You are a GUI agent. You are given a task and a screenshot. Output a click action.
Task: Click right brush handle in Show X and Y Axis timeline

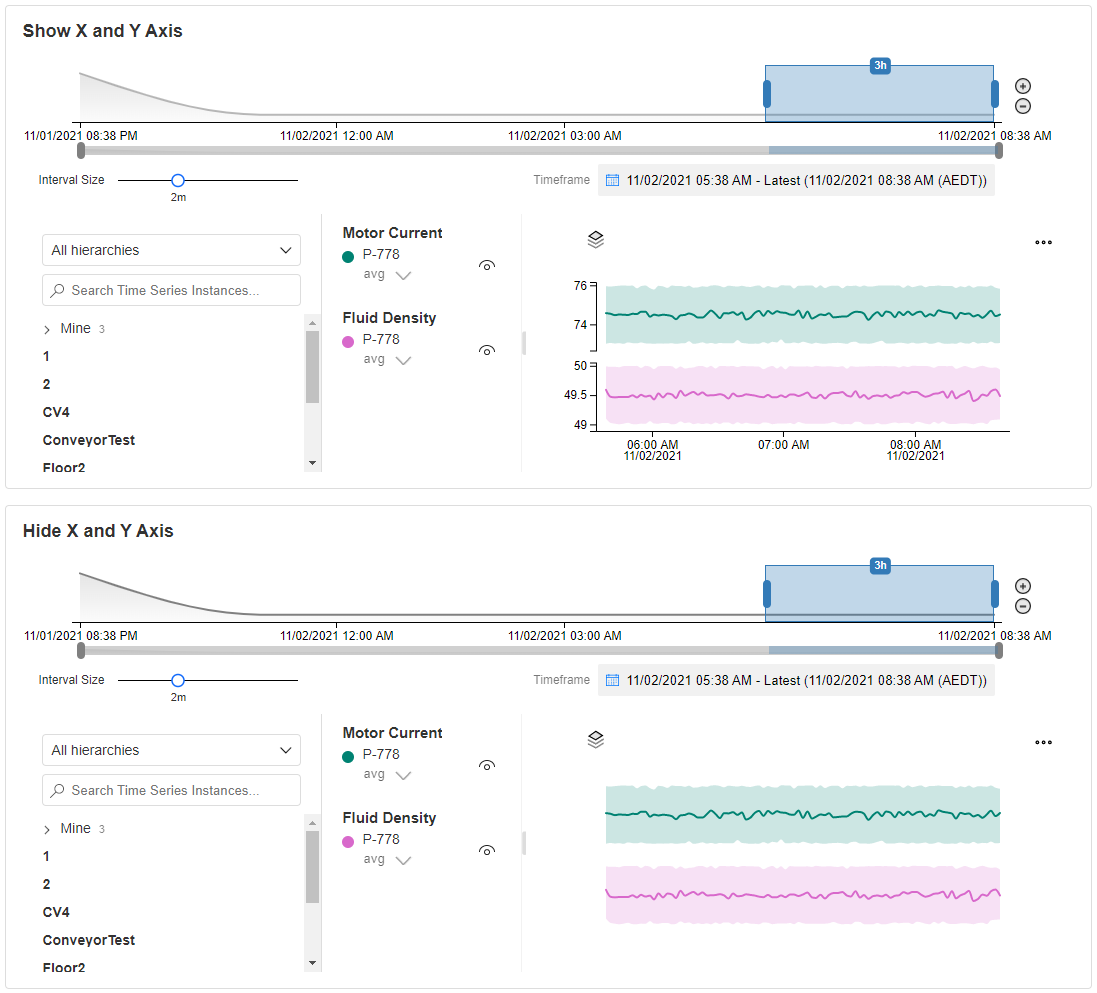point(995,94)
